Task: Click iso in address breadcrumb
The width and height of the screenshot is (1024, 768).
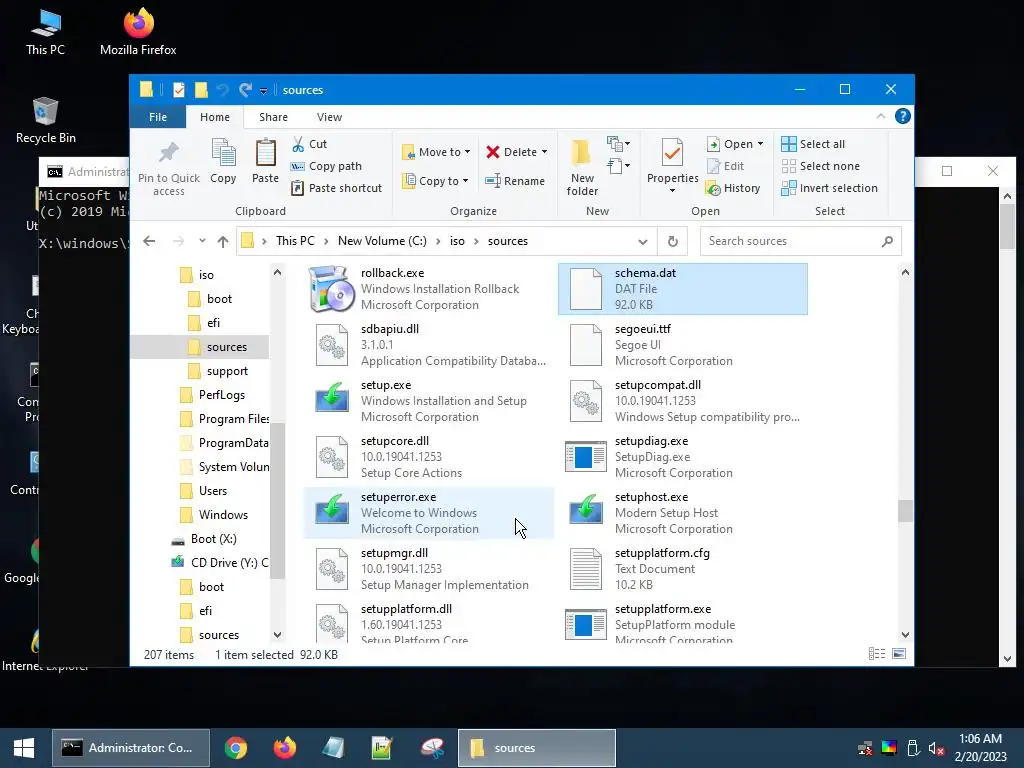Action: click(457, 241)
